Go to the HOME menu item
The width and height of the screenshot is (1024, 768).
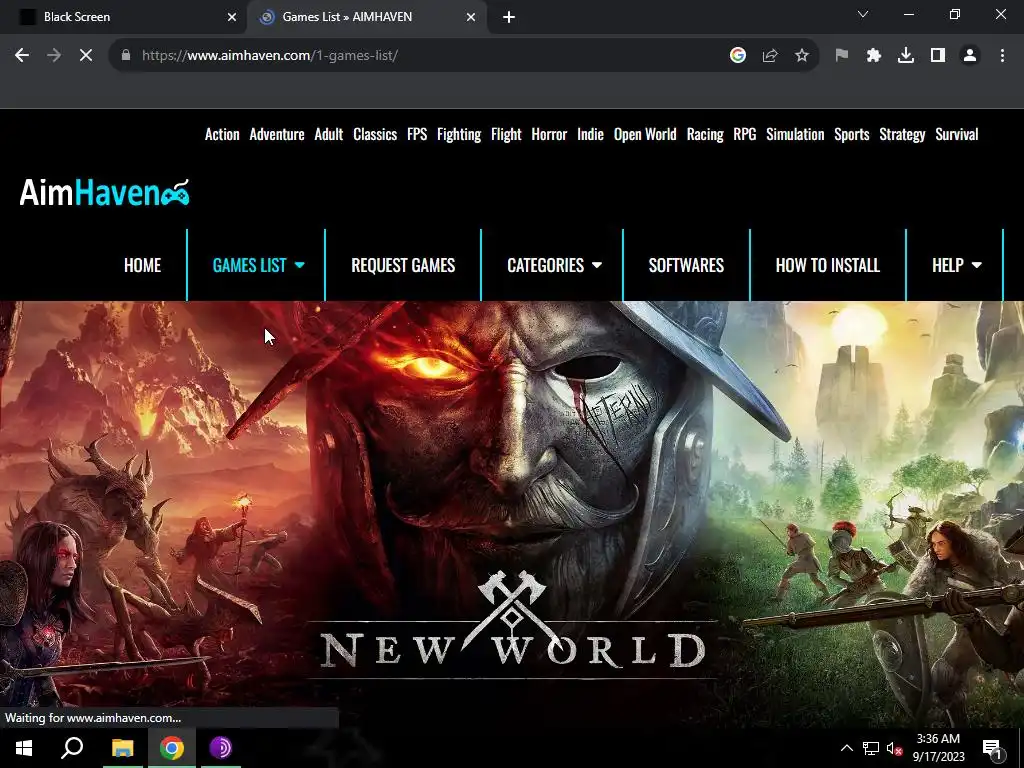[142, 265]
